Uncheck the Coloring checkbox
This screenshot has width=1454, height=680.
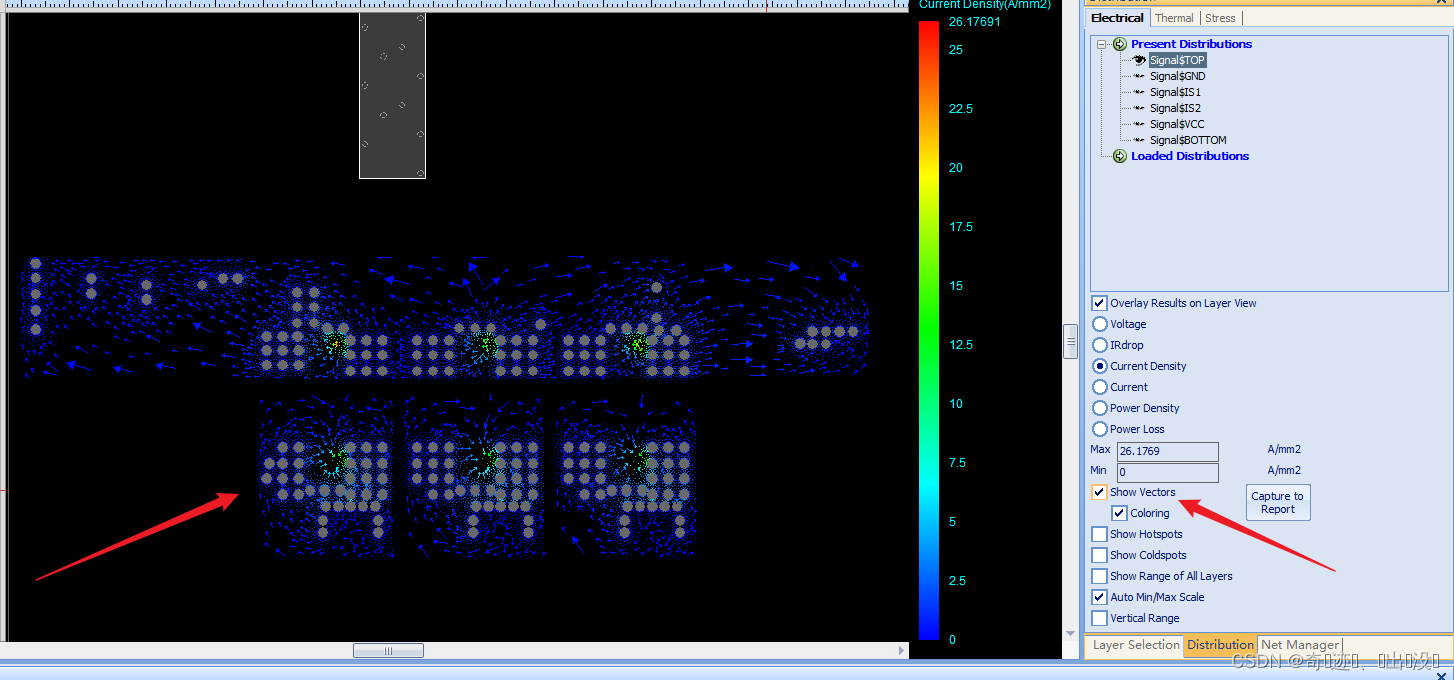[1120, 513]
